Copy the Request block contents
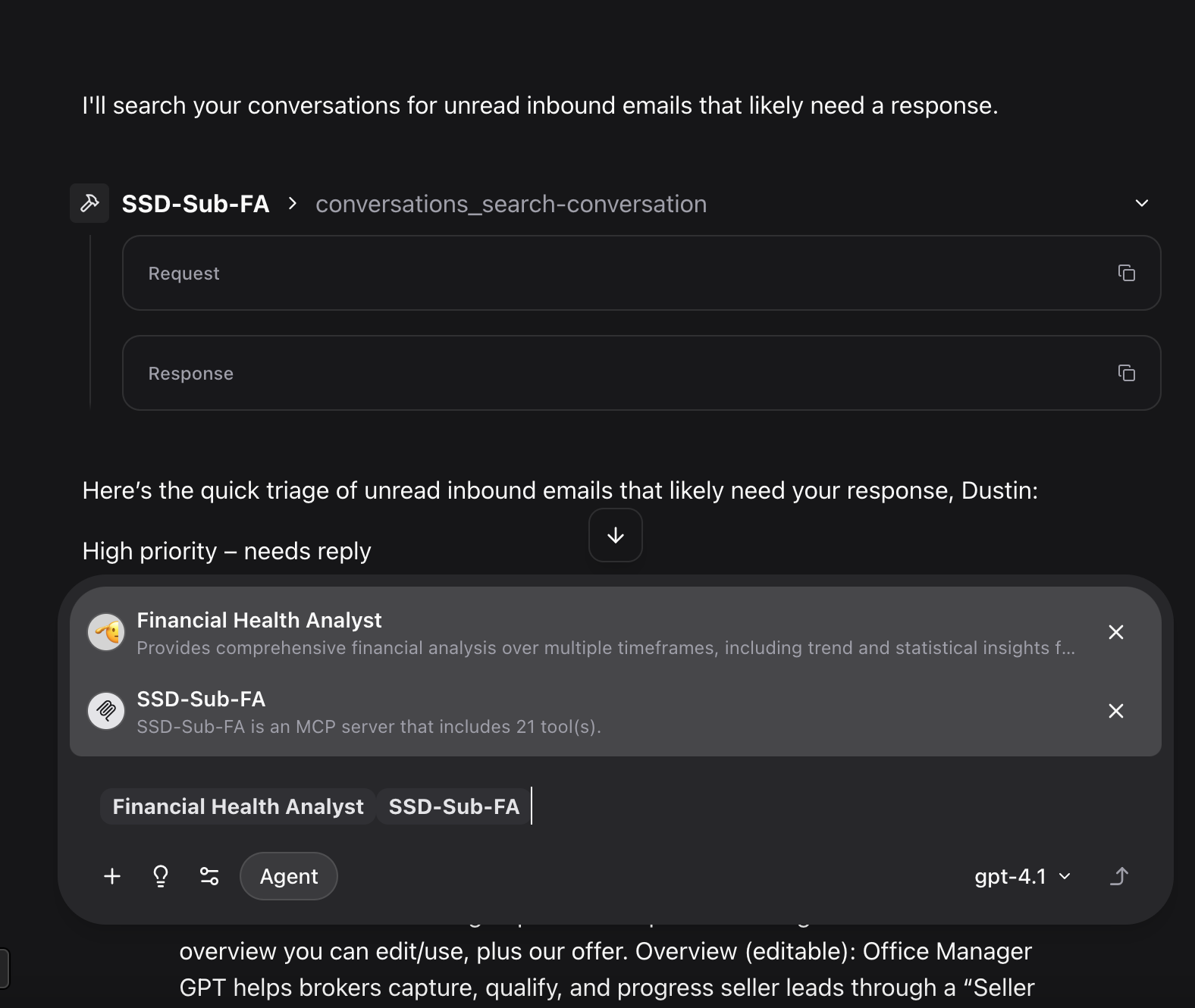The image size is (1195, 1008). 1127,273
